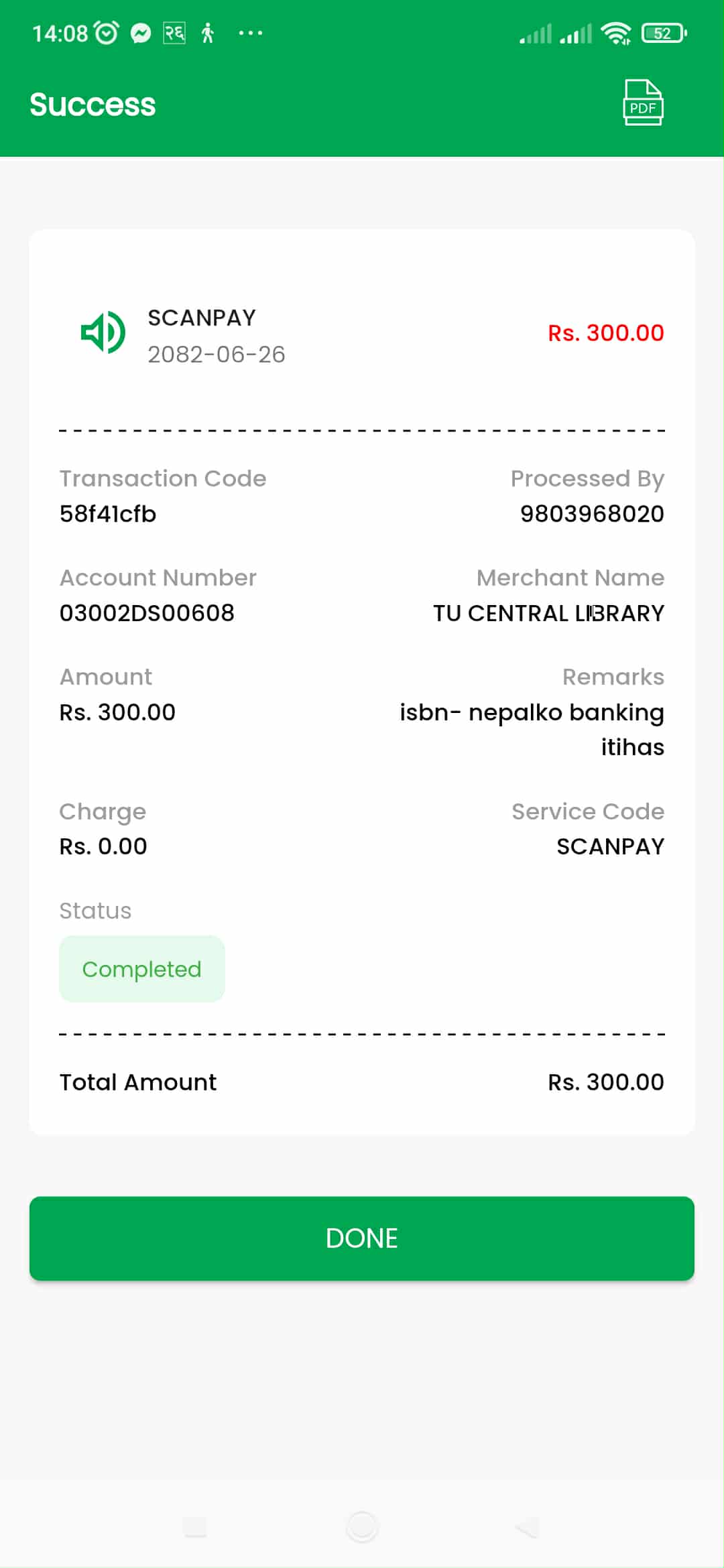The height and width of the screenshot is (1568, 724).
Task: Tap the merchant name TU CENTRAL LIBRARY
Action: click(x=548, y=613)
